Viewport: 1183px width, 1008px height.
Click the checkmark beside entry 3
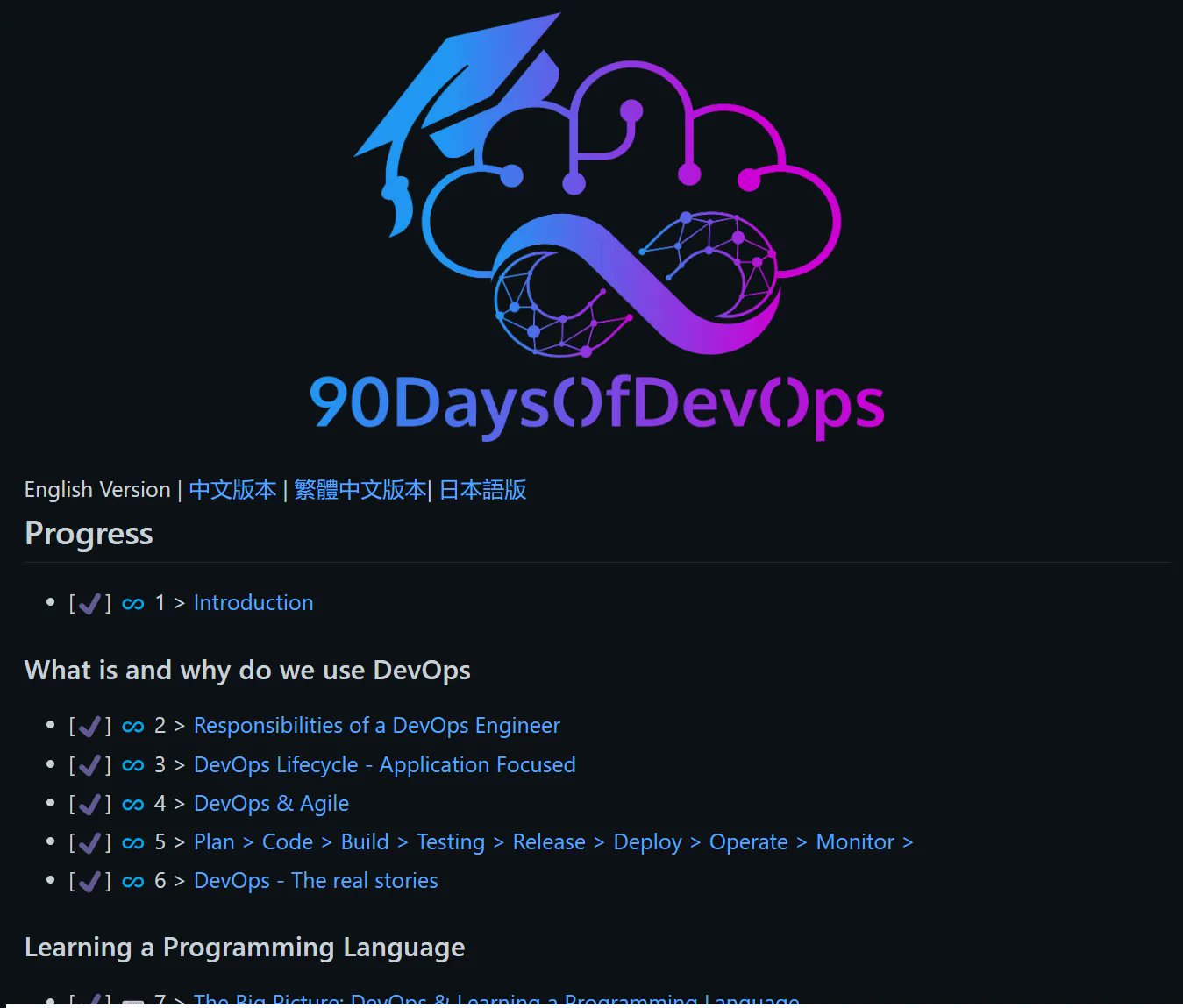point(89,764)
